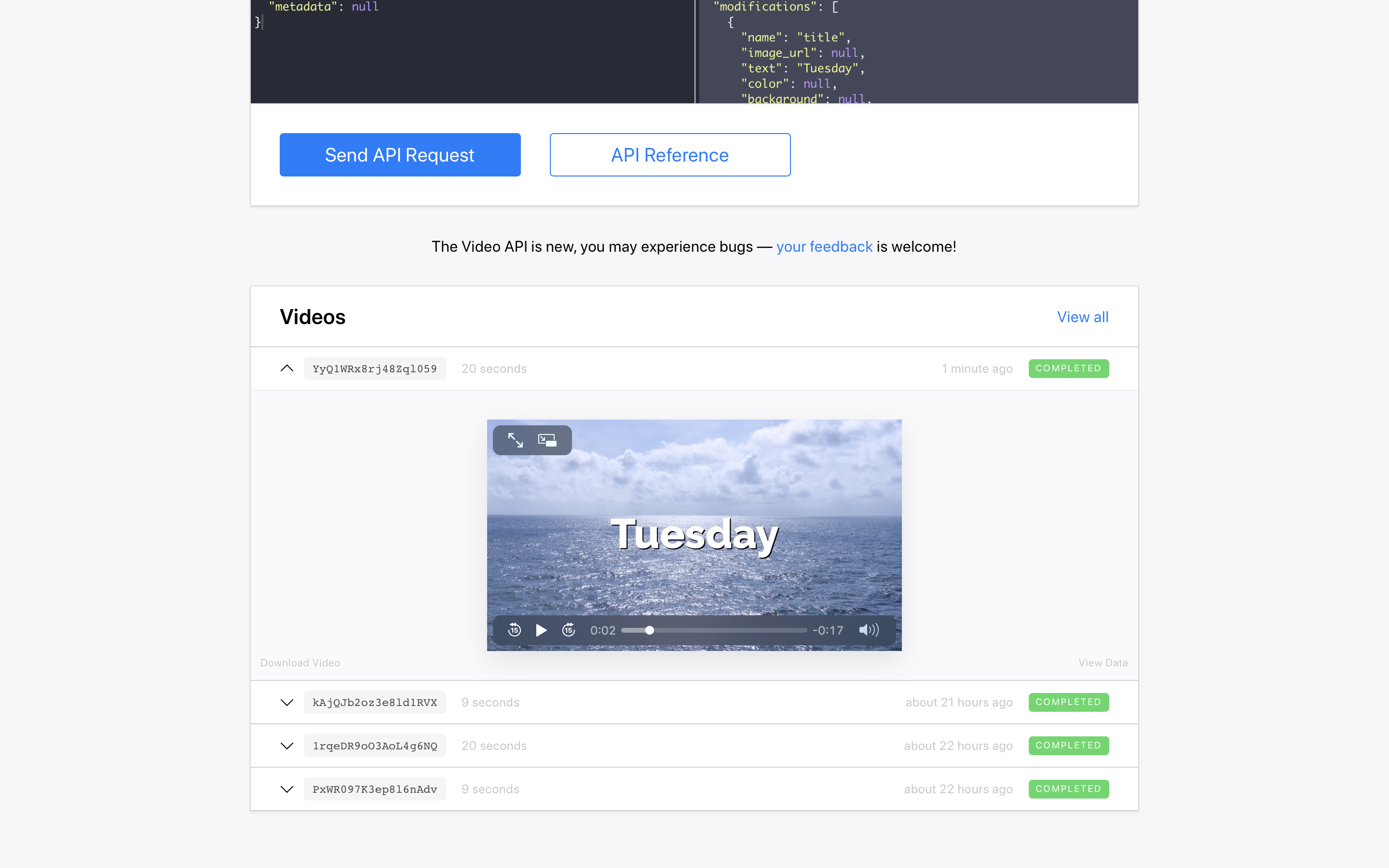Play the Tuesday video
1389x868 pixels.
pyautogui.click(x=541, y=630)
